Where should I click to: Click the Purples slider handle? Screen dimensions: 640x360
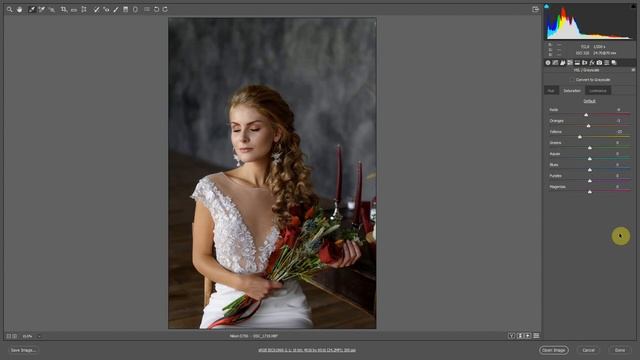click(590, 181)
